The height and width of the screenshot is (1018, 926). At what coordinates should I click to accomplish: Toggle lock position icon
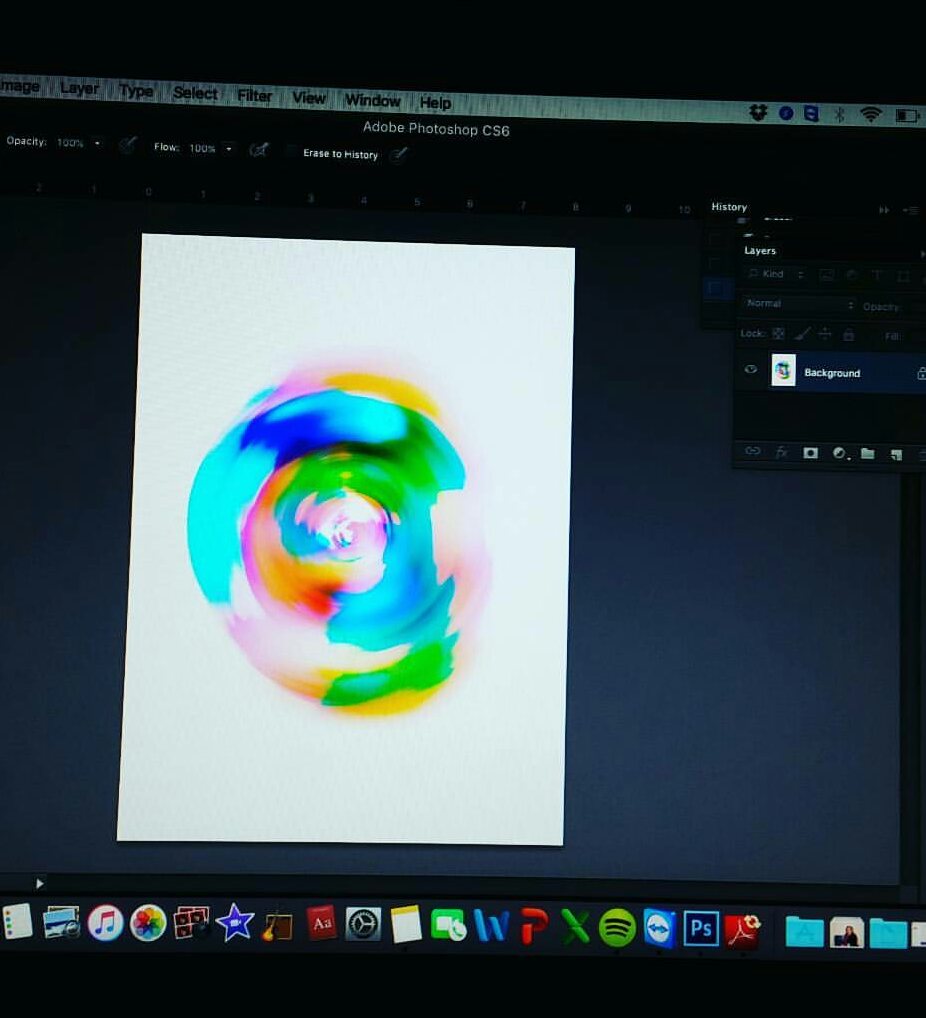825,334
